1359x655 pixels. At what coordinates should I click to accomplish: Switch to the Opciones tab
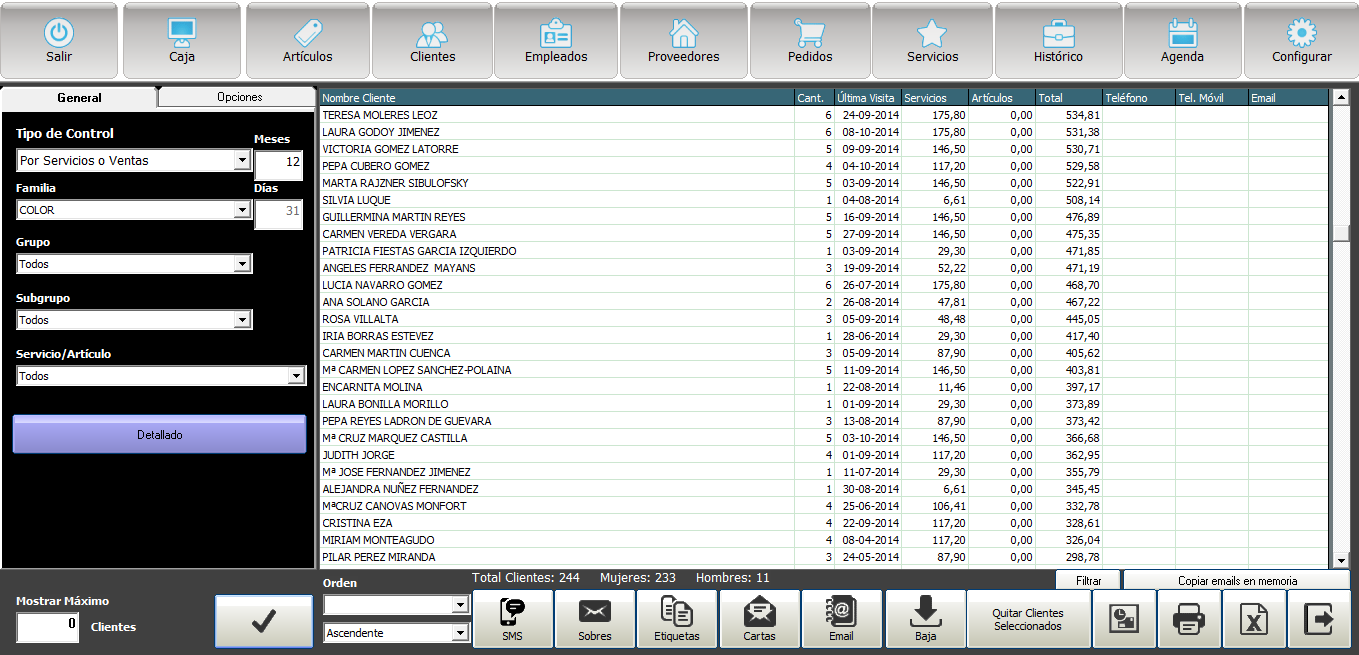[x=239, y=97]
